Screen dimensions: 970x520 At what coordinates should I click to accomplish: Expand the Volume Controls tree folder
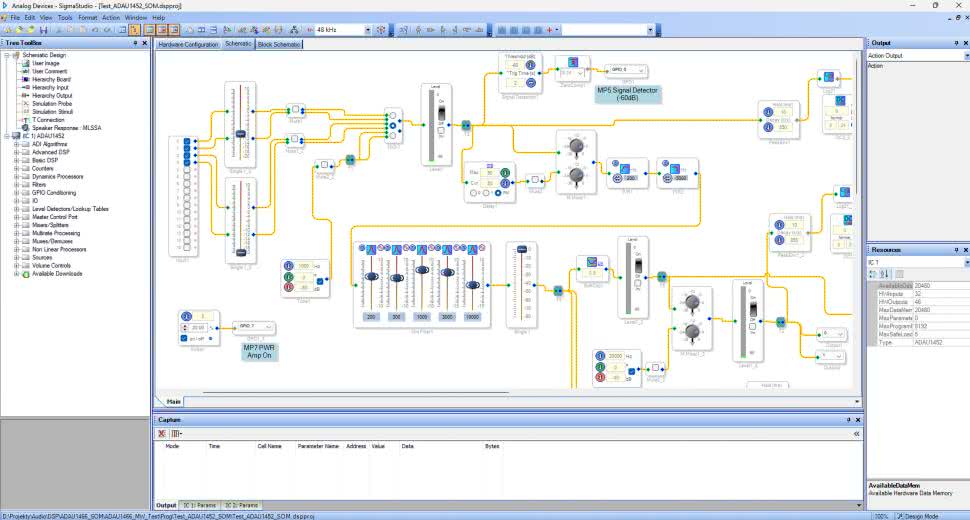(16, 265)
